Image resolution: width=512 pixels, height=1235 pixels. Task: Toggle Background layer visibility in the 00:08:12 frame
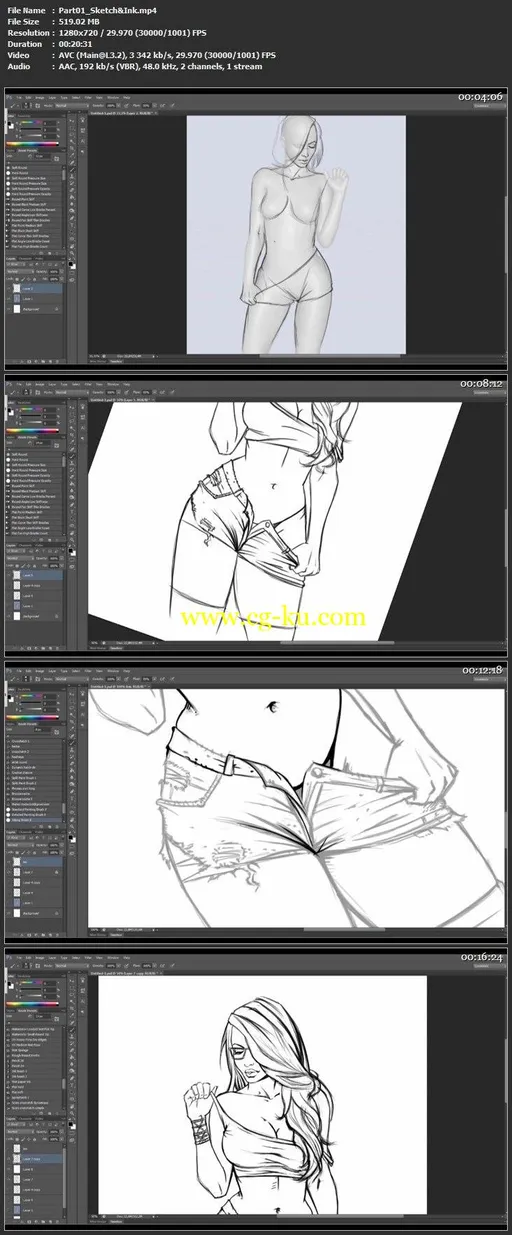coord(9,616)
